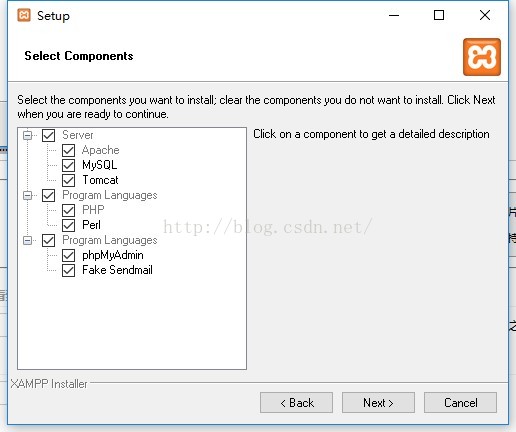Collapse the first Program Languages node
516x432 pixels.
pos(28,195)
